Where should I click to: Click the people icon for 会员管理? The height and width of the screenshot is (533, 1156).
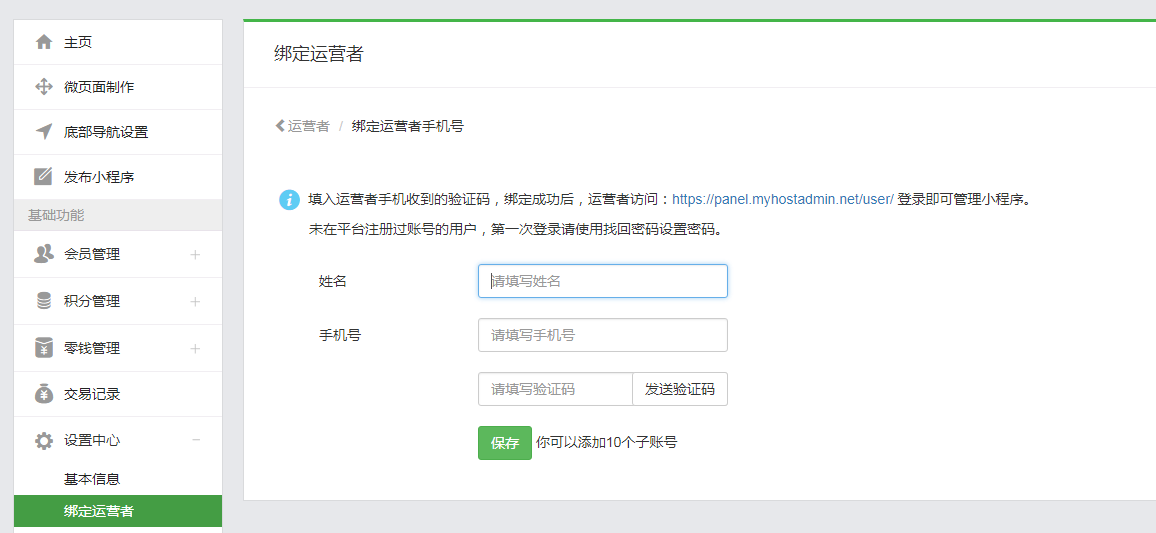pyautogui.click(x=44, y=254)
